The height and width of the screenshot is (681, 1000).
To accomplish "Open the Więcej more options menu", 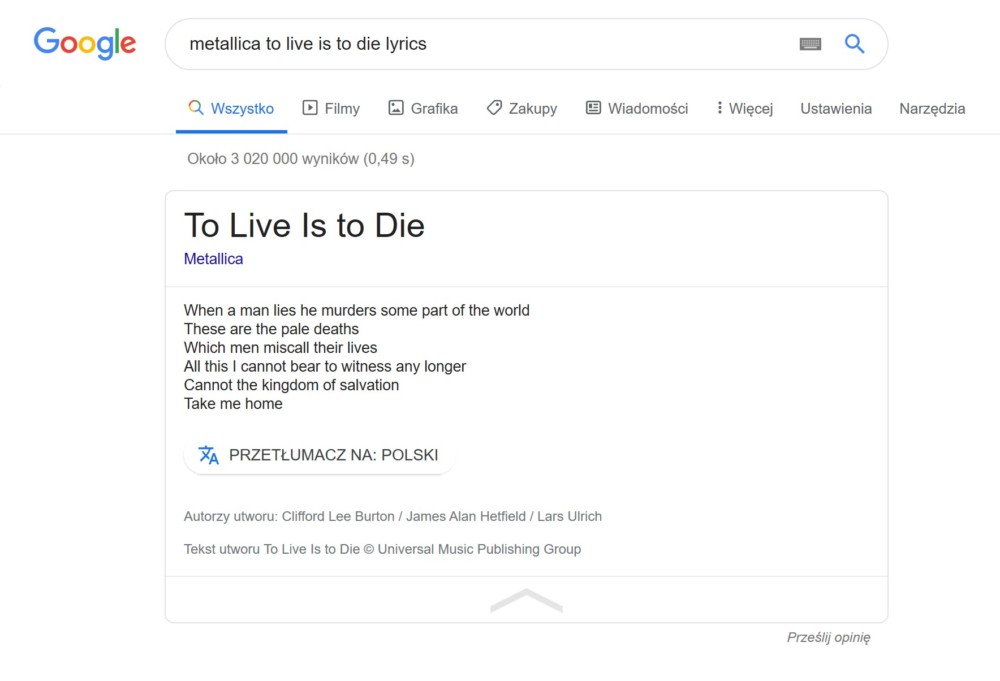I will tap(744, 108).
